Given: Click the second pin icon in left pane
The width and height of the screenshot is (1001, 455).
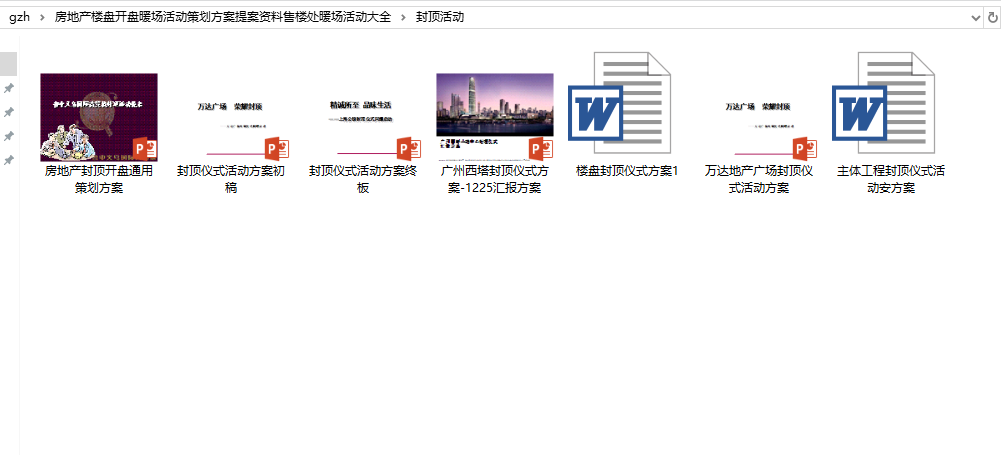Looking at the screenshot, I should [9, 112].
